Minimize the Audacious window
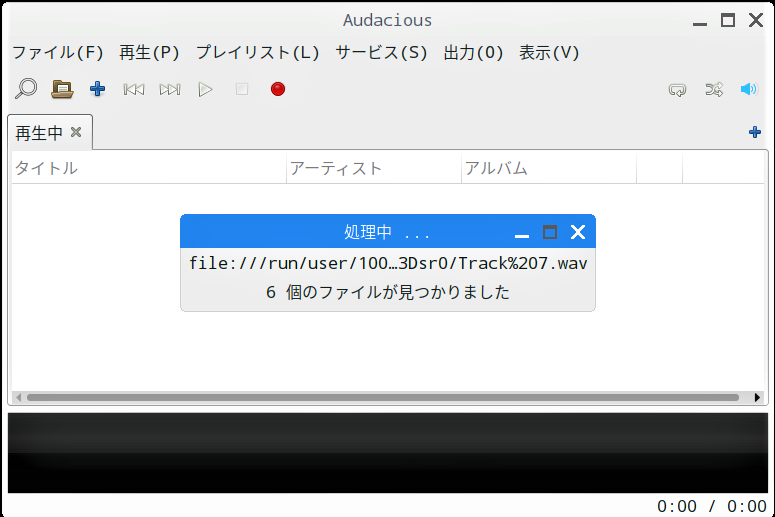 click(x=700, y=22)
